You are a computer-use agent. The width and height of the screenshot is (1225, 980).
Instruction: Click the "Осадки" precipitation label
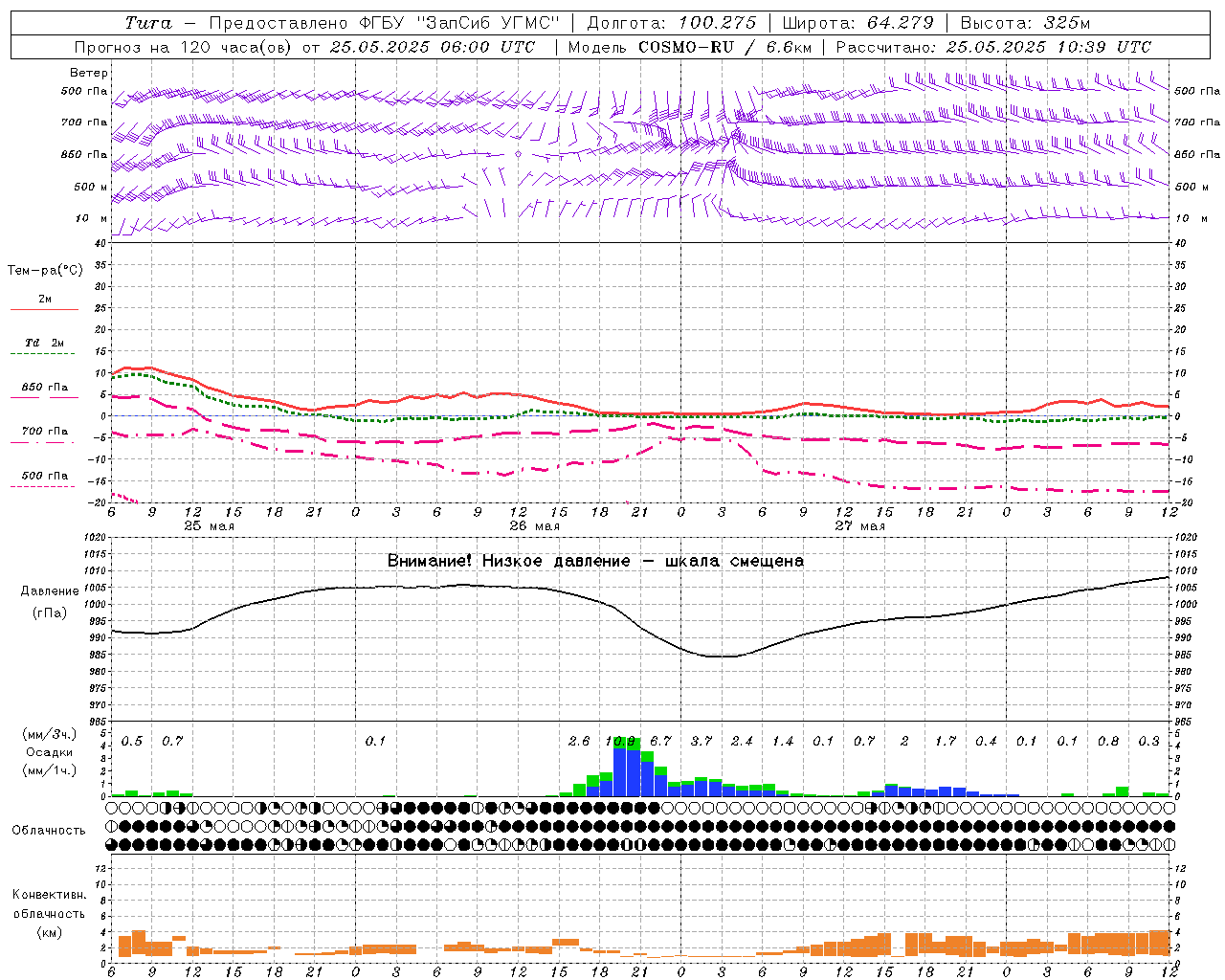[x=49, y=752]
